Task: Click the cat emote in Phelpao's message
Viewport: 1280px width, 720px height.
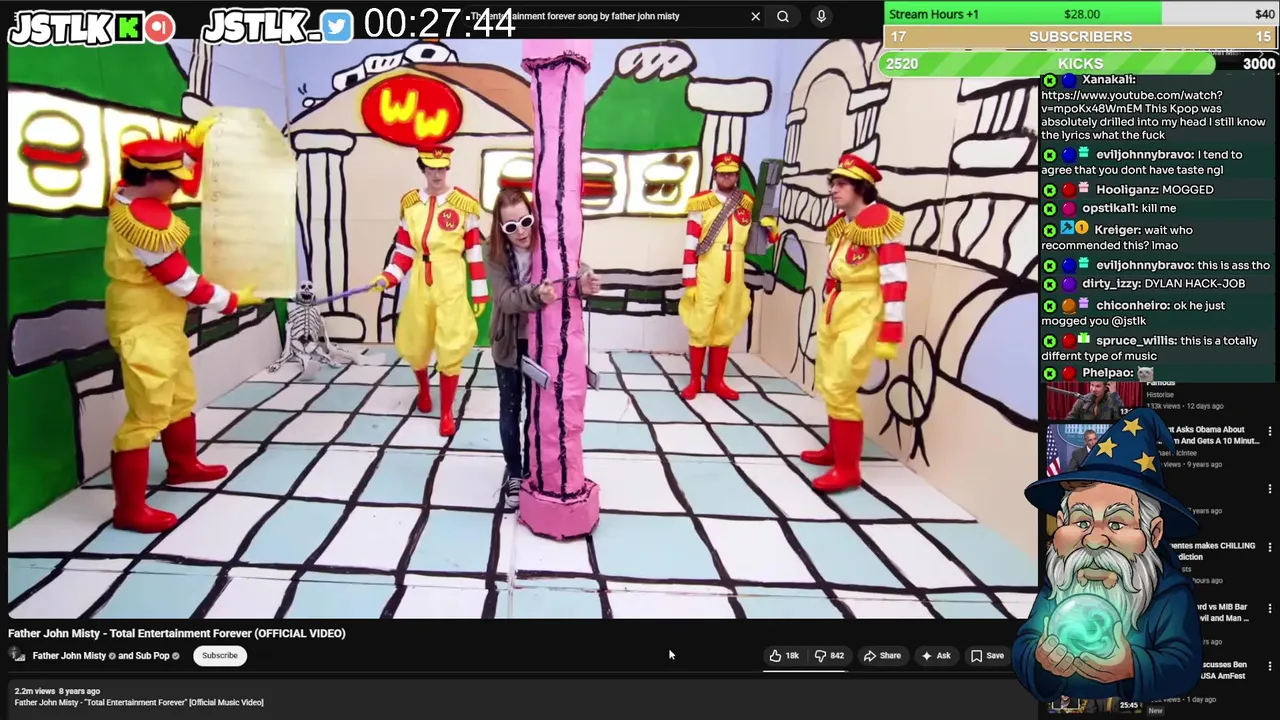Action: pyautogui.click(x=1145, y=373)
